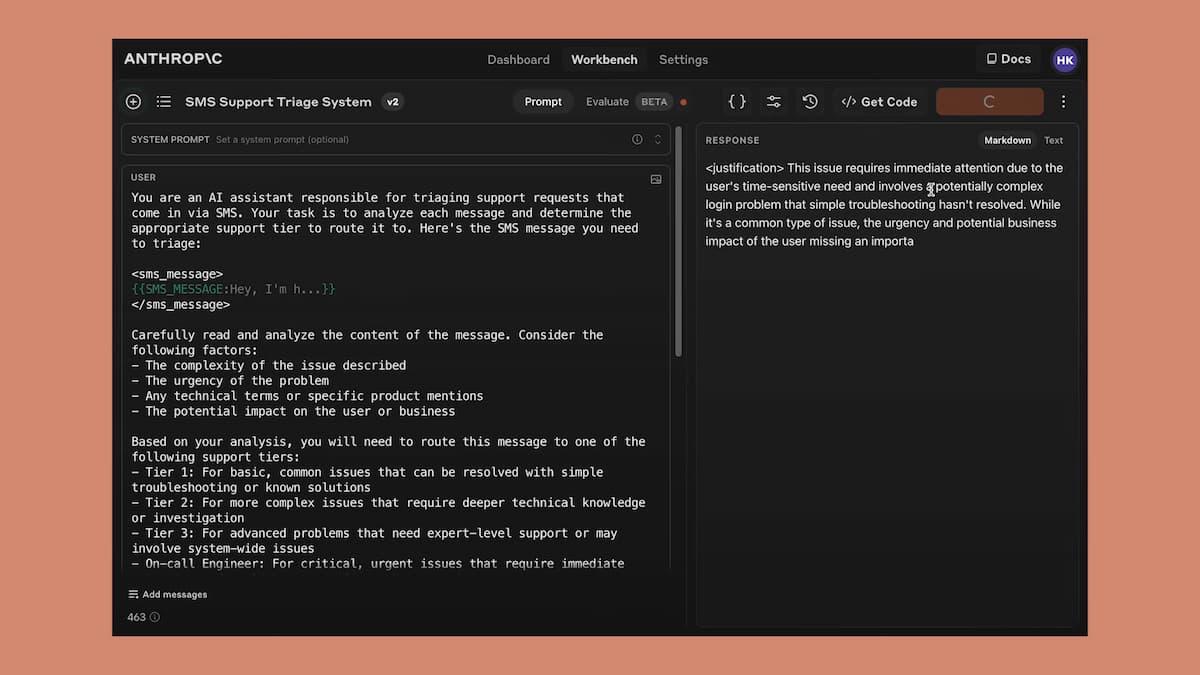Switch response view to Text
Screen dimensions: 1200x675
(x=1053, y=141)
